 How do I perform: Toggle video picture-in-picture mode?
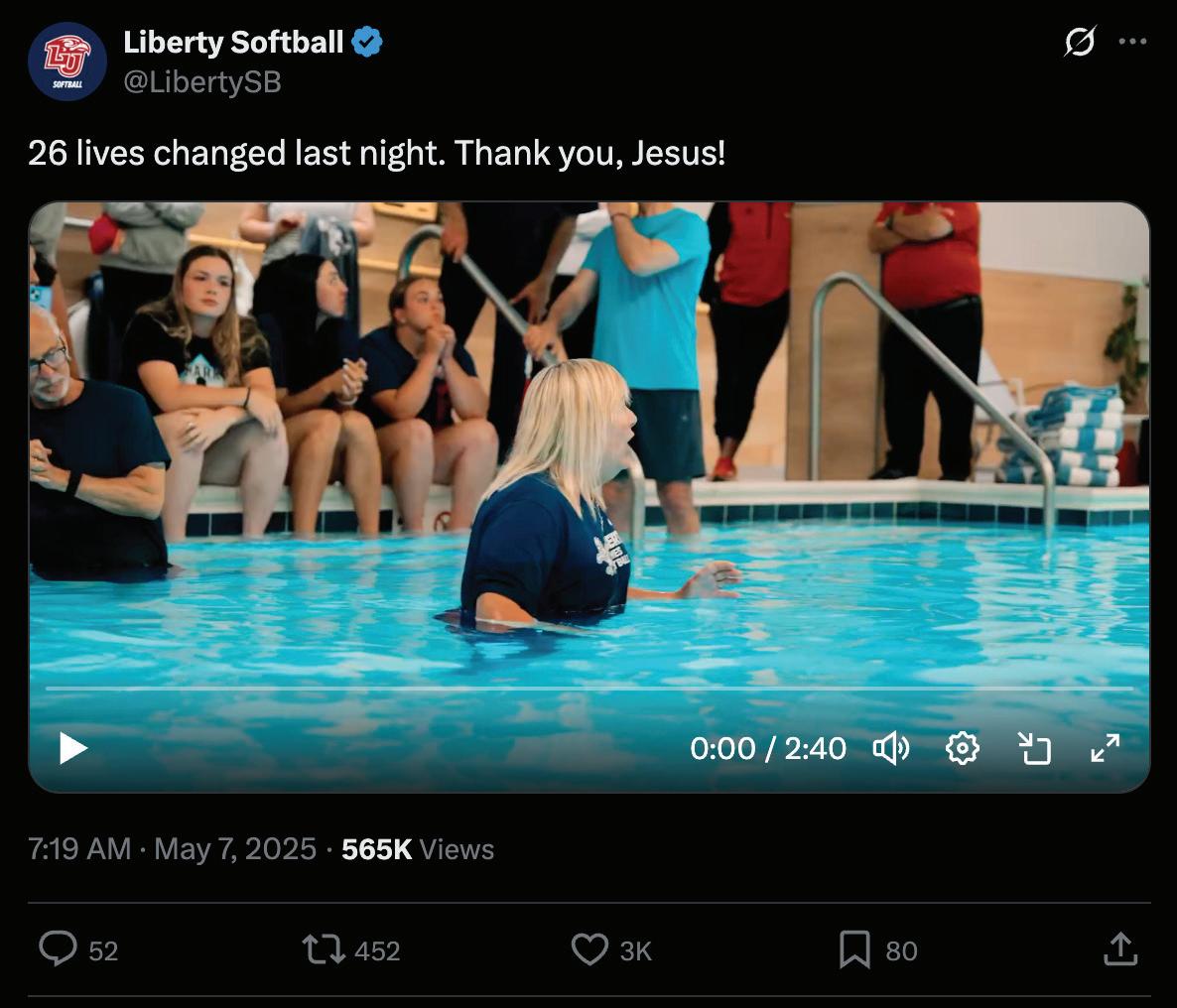tap(1034, 748)
